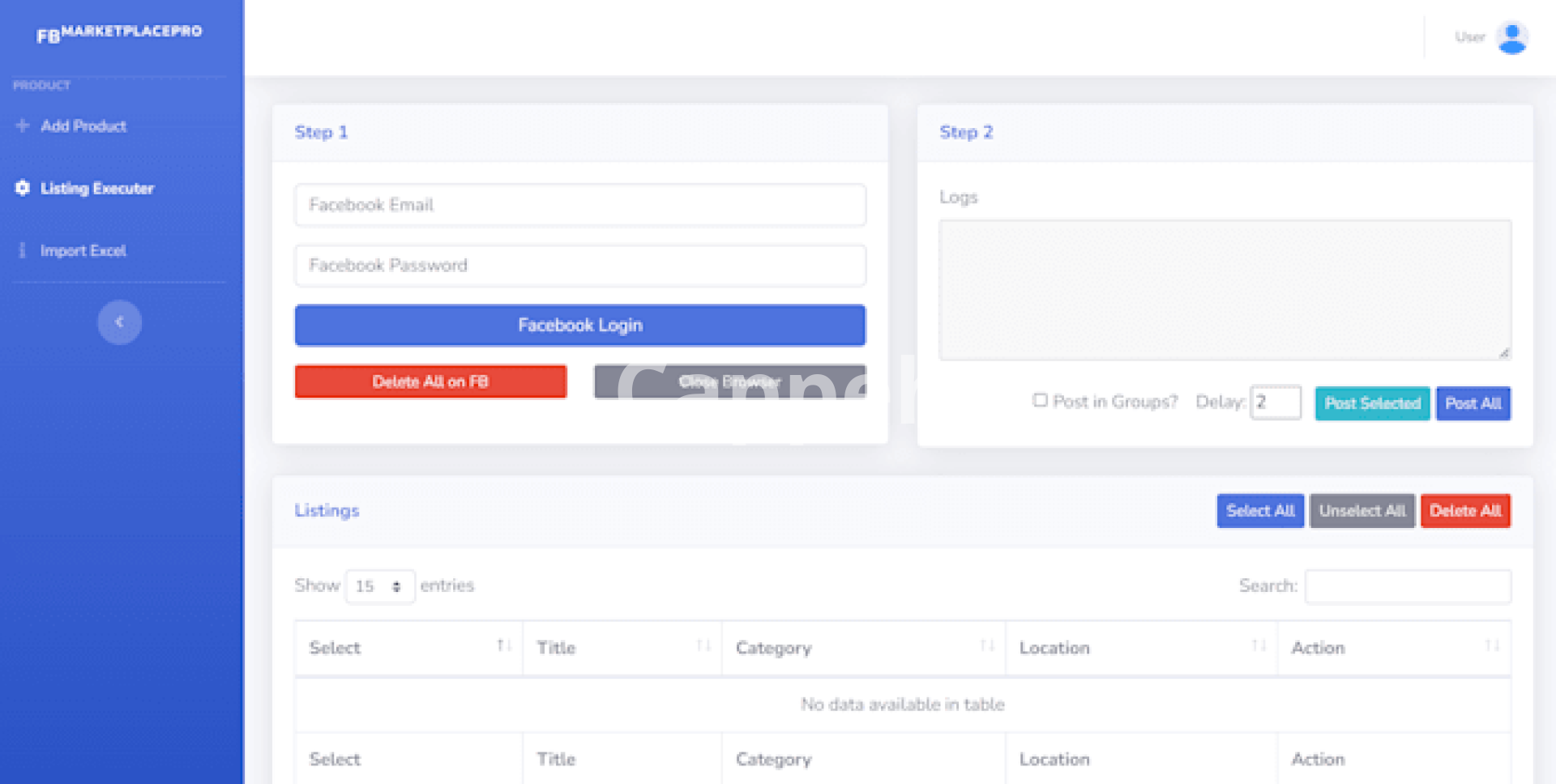Click the red Delete All on FB button
The image size is (1556, 784).
[x=430, y=381]
